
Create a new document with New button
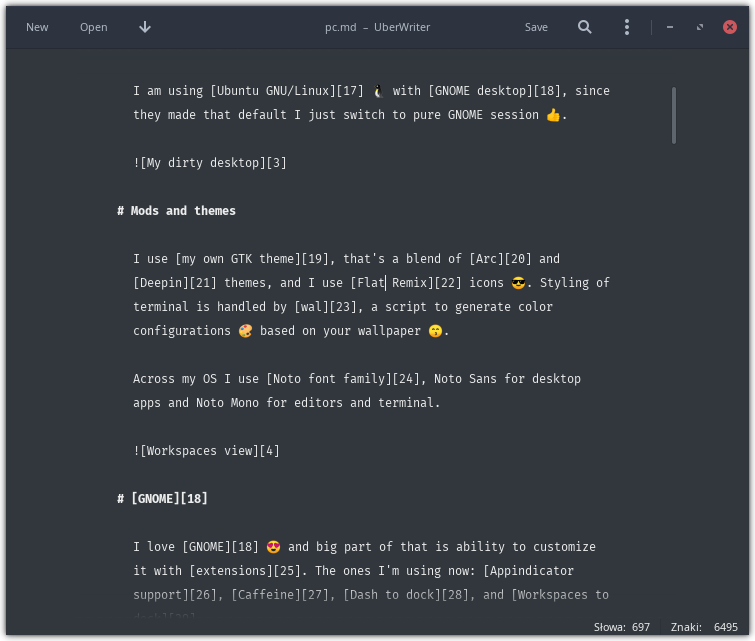[x=37, y=27]
